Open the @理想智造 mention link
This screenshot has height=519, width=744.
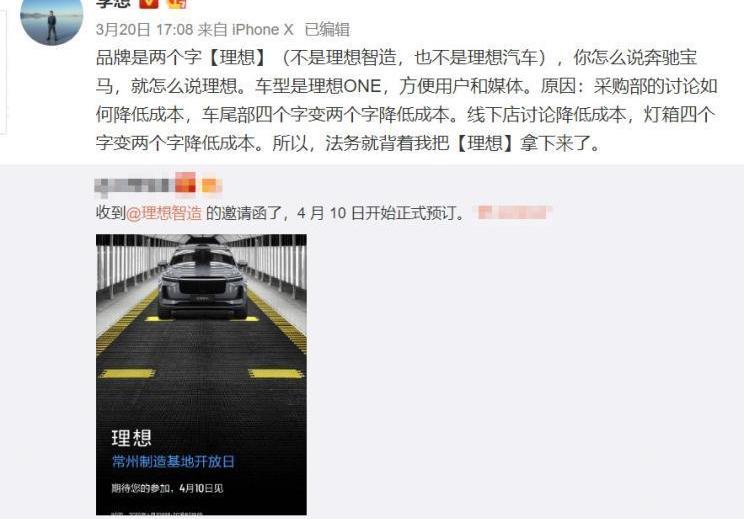pos(164,213)
